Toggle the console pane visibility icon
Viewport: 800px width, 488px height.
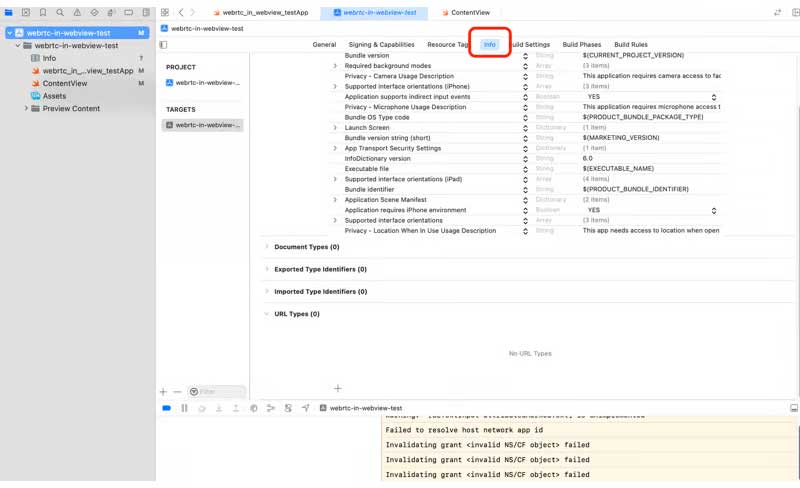click(x=794, y=408)
